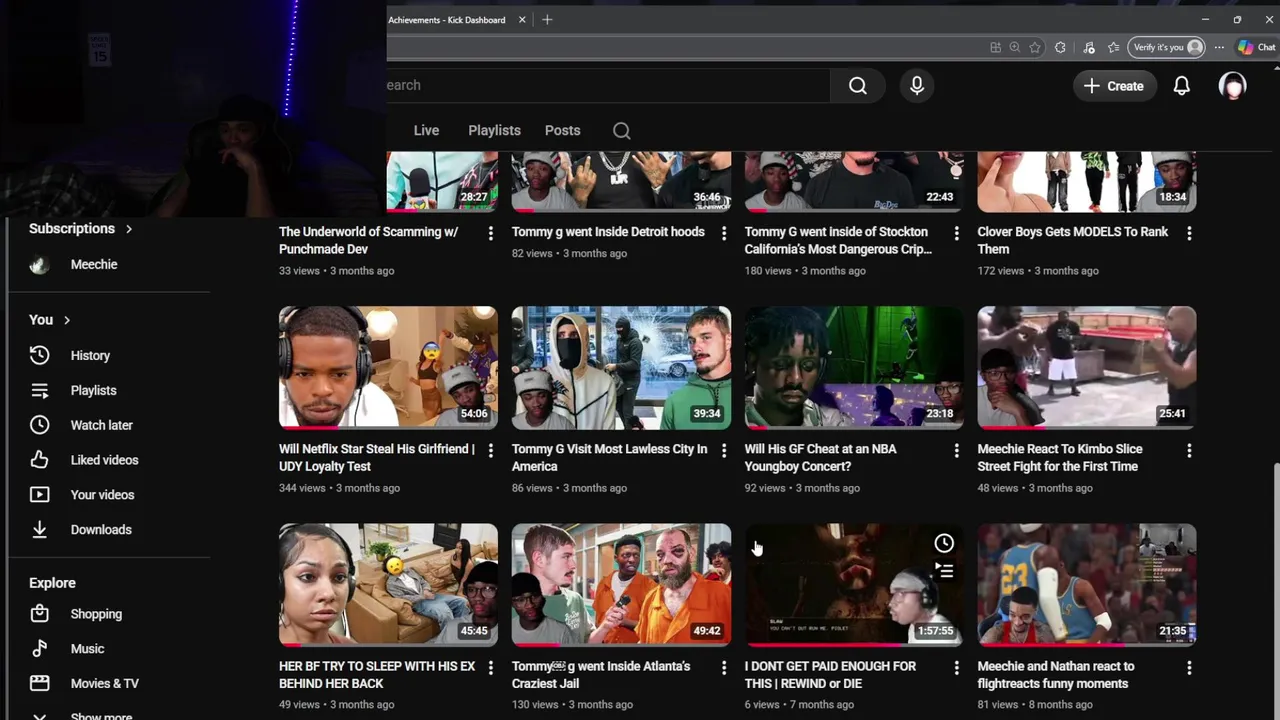This screenshot has width=1280, height=720.
Task: Open browser extensions puzzle icon
Action: point(1060,47)
